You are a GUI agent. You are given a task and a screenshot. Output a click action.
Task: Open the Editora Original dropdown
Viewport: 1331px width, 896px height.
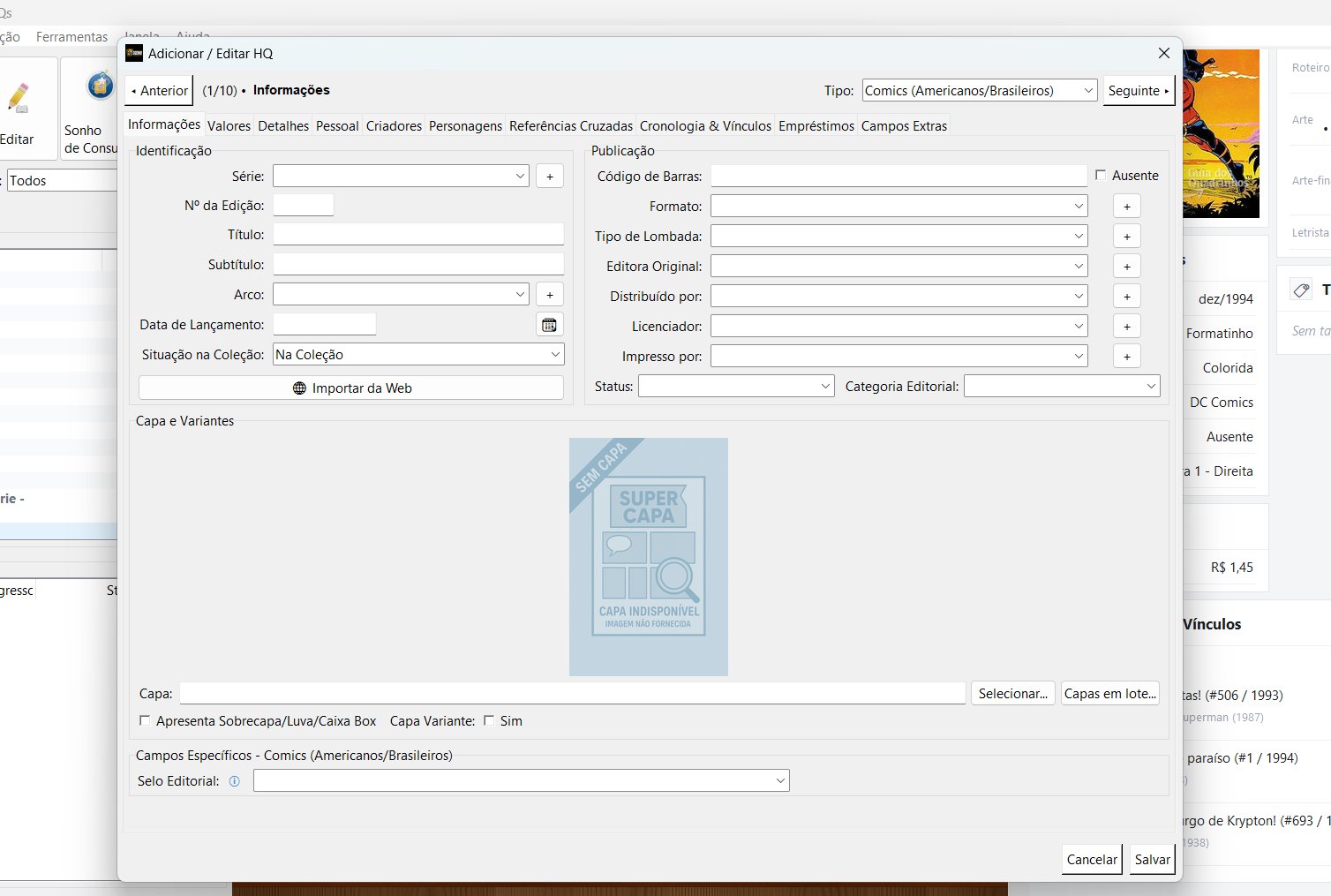[899, 266]
